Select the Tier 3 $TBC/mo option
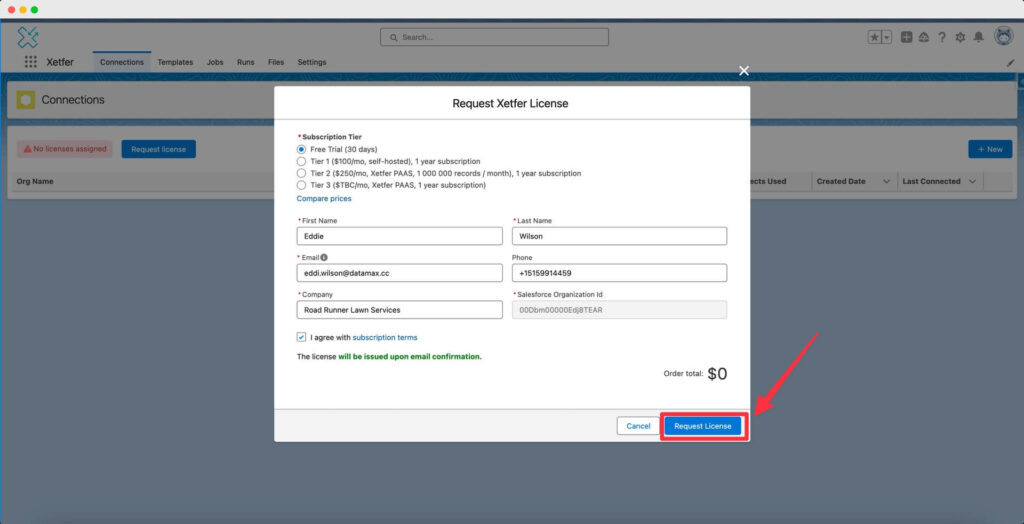Screen dimensions: 1024x524 coord(301,185)
